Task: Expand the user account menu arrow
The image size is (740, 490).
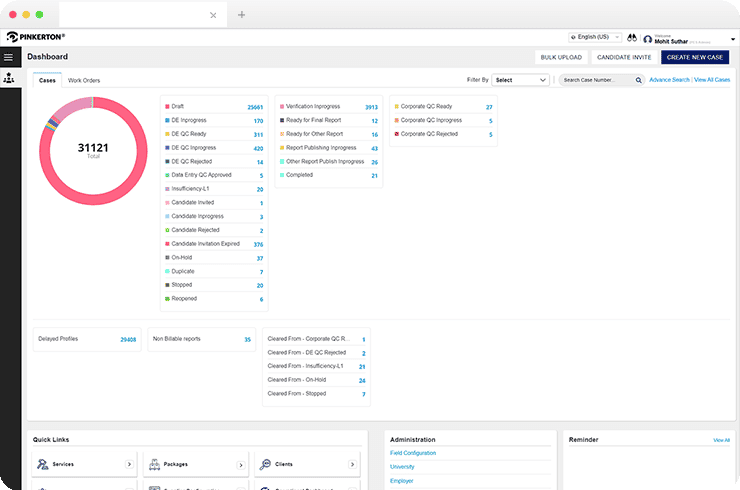Action: tap(732, 39)
